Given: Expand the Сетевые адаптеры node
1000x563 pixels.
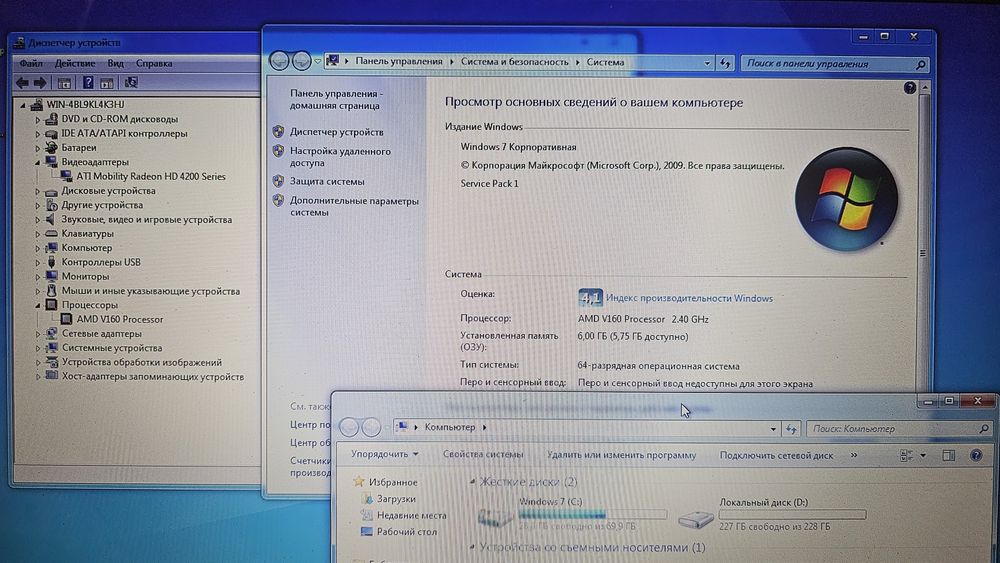Looking at the screenshot, I should (38, 334).
